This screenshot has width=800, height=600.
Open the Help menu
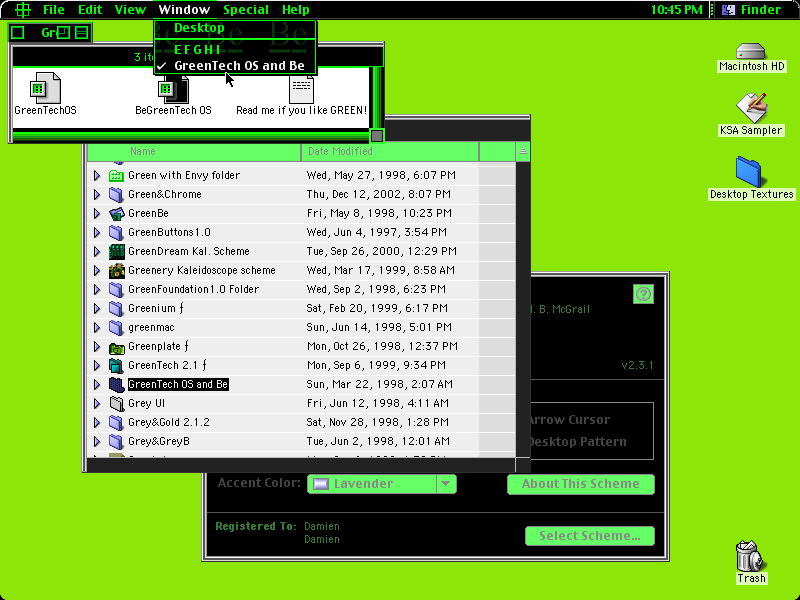coord(295,10)
